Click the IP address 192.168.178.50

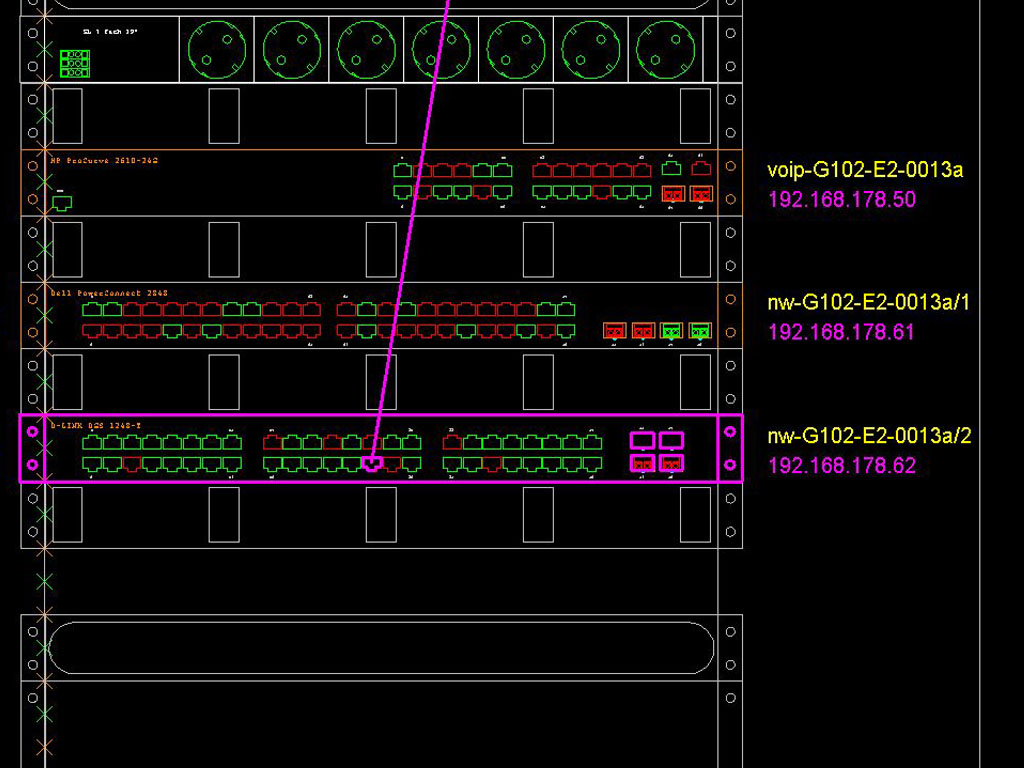(842, 199)
